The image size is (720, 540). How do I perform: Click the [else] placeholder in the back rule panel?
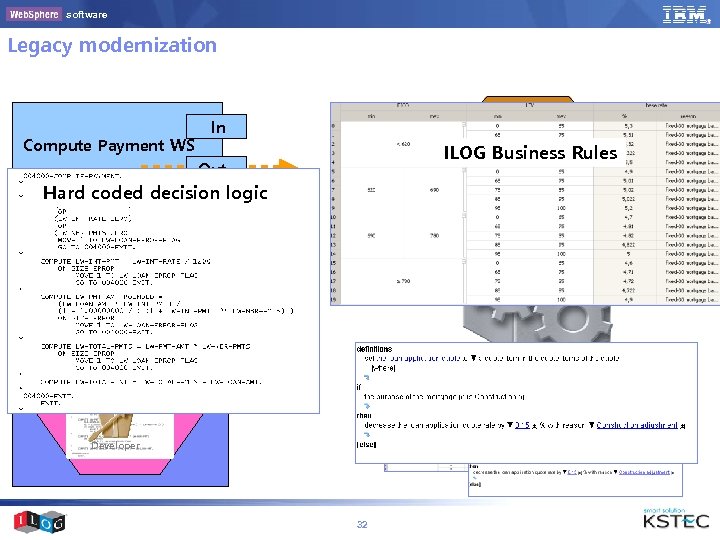(x=475, y=484)
